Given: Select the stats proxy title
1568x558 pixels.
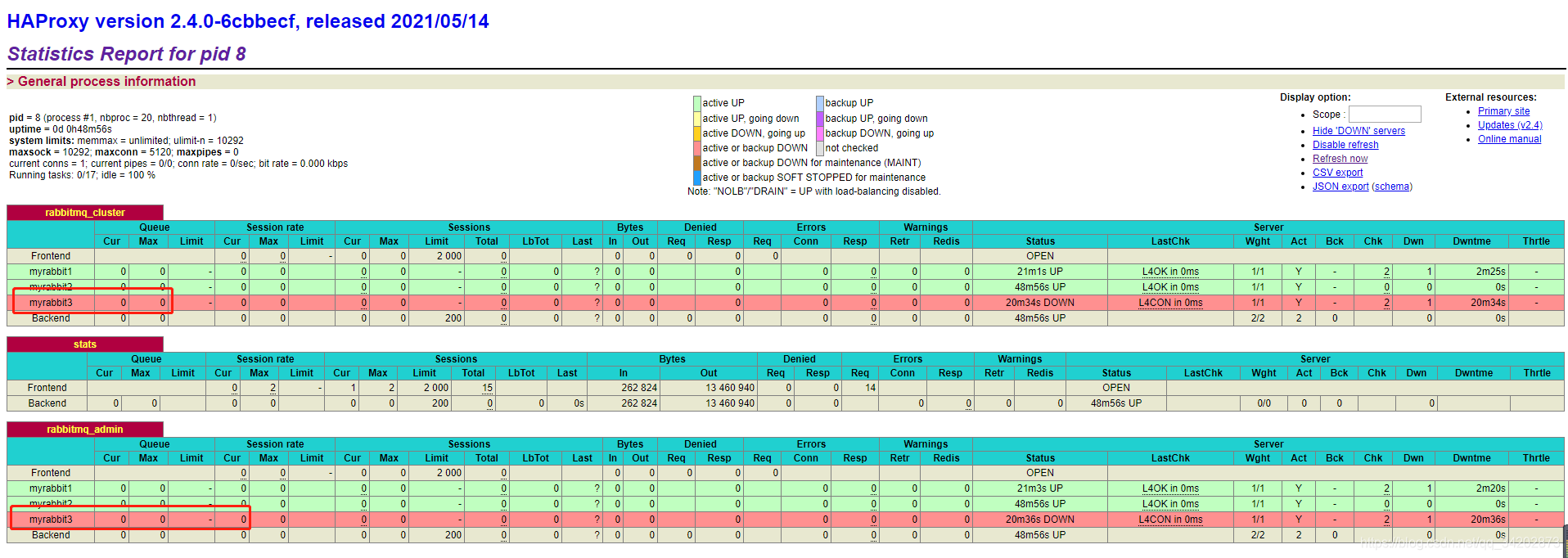Looking at the screenshot, I should [x=85, y=344].
